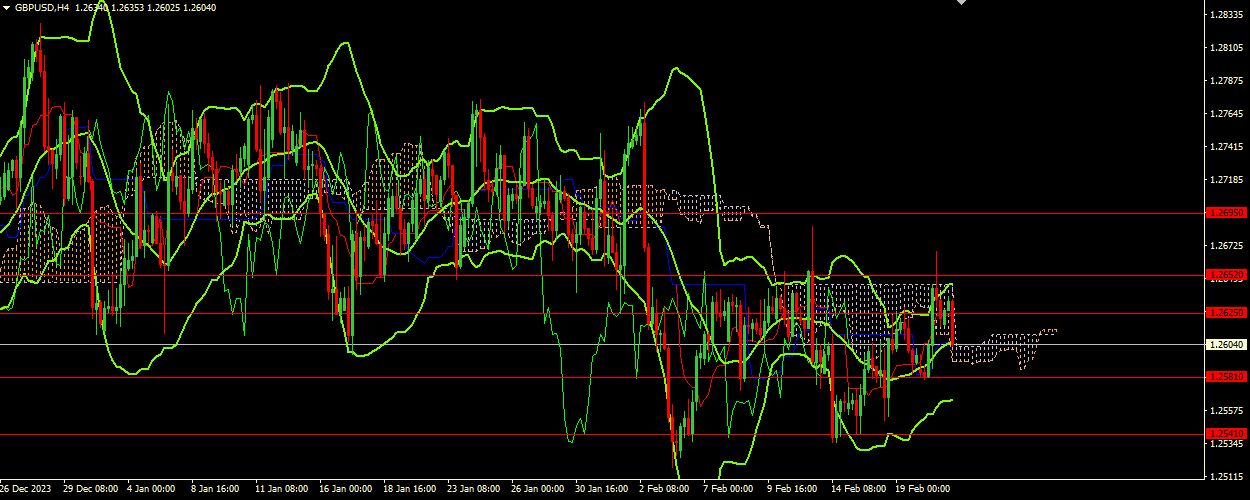Select the red 1.25810 price level label
This screenshot has width=1250, height=500.
(1226, 377)
